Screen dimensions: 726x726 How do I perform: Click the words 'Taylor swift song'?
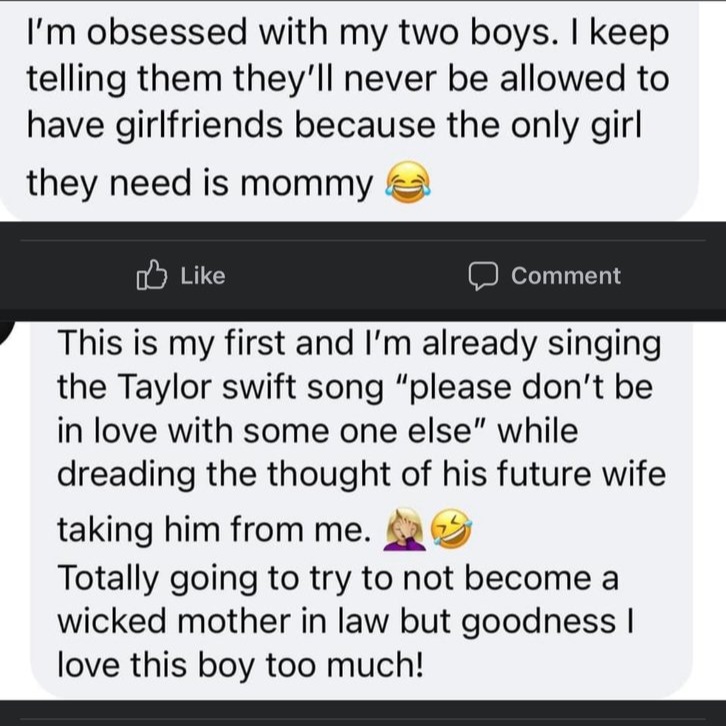point(252,387)
